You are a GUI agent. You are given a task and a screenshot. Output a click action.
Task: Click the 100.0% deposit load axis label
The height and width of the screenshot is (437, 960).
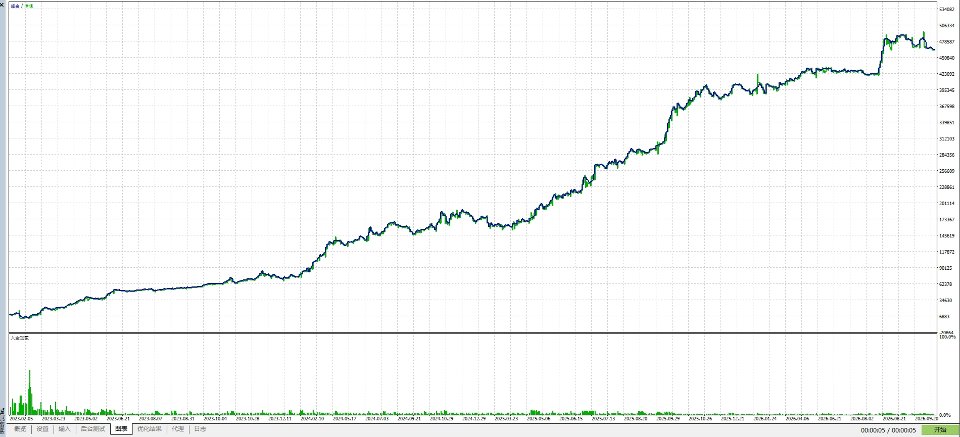point(947,337)
